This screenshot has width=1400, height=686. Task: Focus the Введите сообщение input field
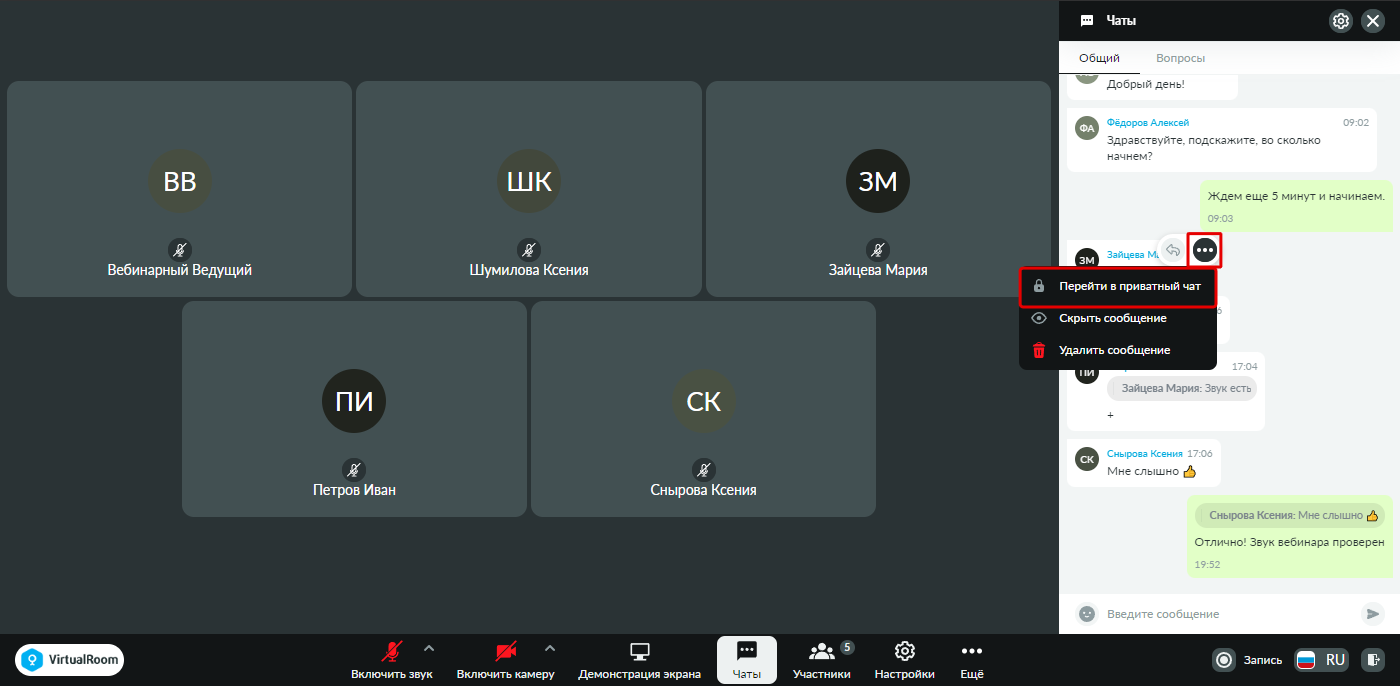click(1229, 613)
